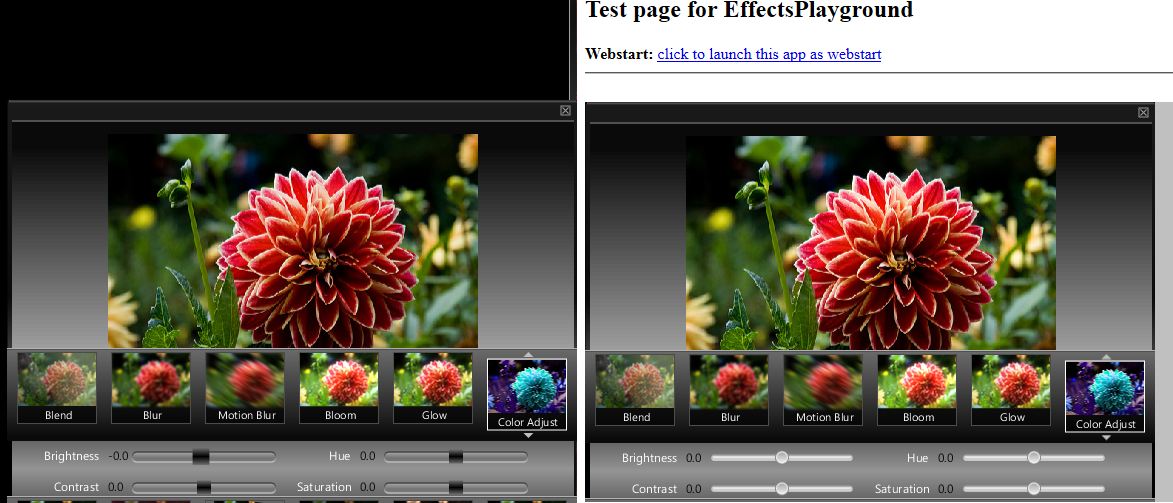
Task: Select the Blur effect in left panel
Action: point(151,386)
